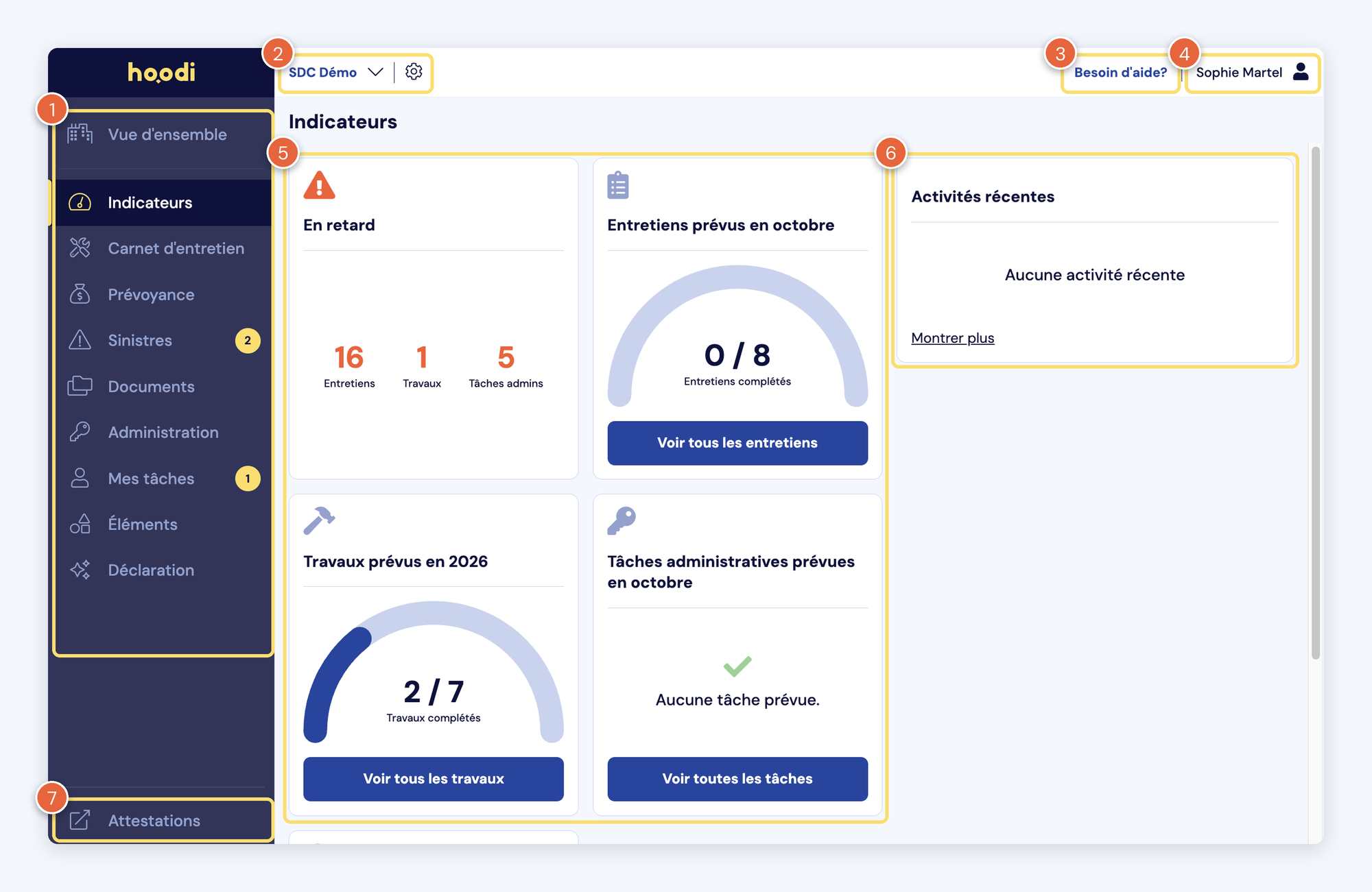Click Voir toutes les tâches button
This screenshot has height=892, width=1372.
click(737, 779)
